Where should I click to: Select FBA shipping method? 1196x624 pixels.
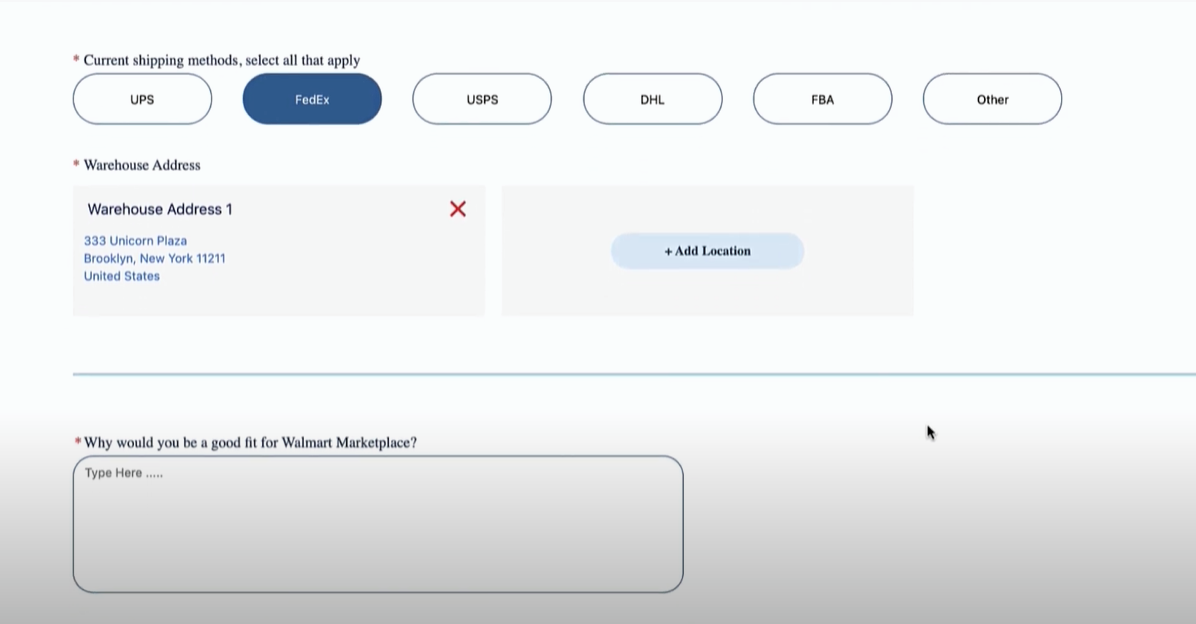[x=822, y=99]
